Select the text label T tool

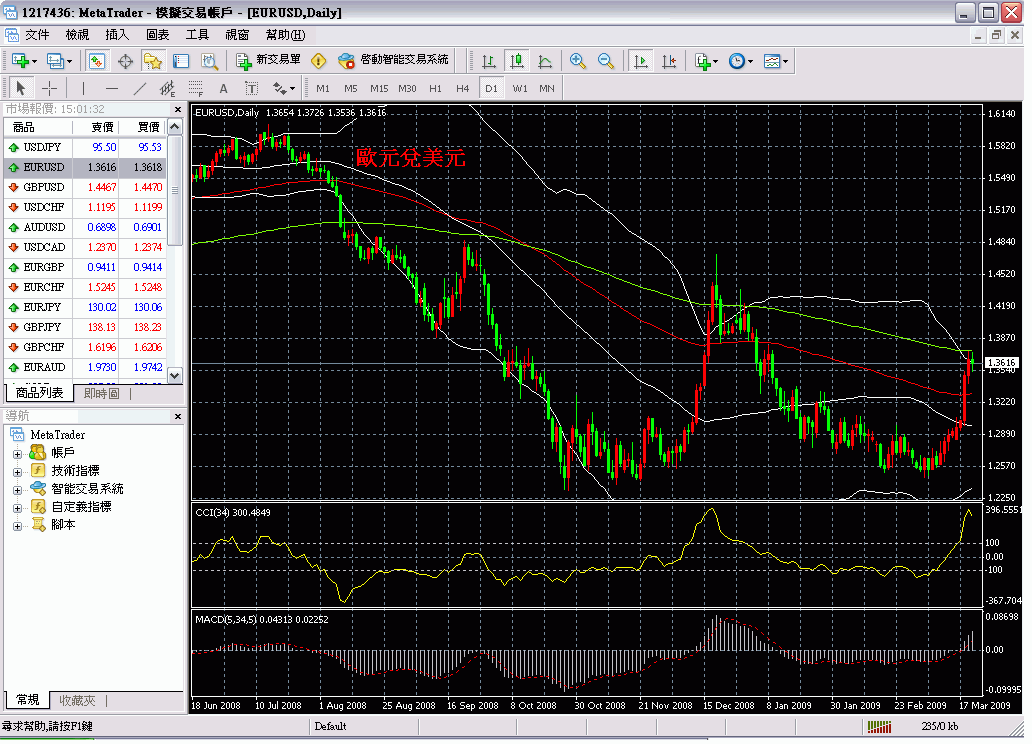click(x=251, y=88)
